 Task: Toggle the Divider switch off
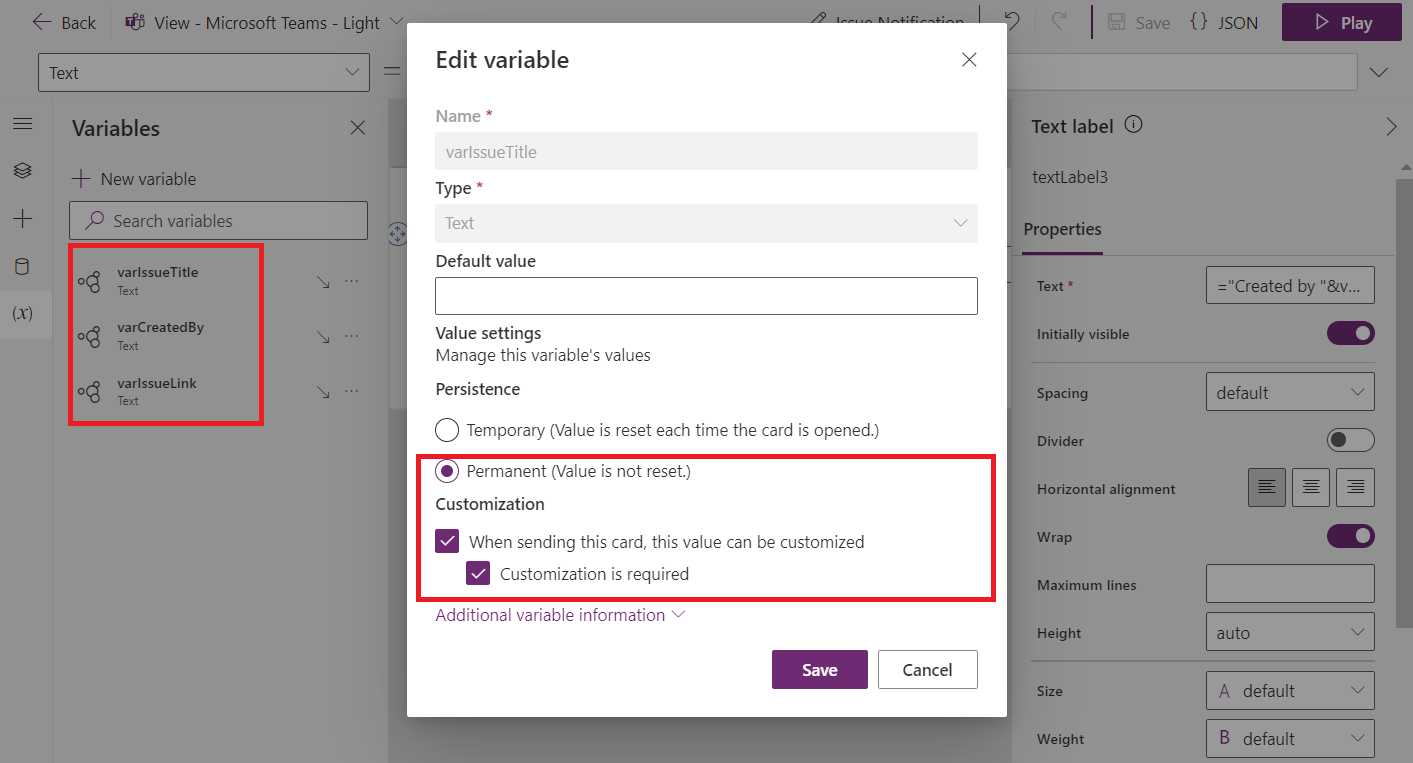click(1351, 439)
